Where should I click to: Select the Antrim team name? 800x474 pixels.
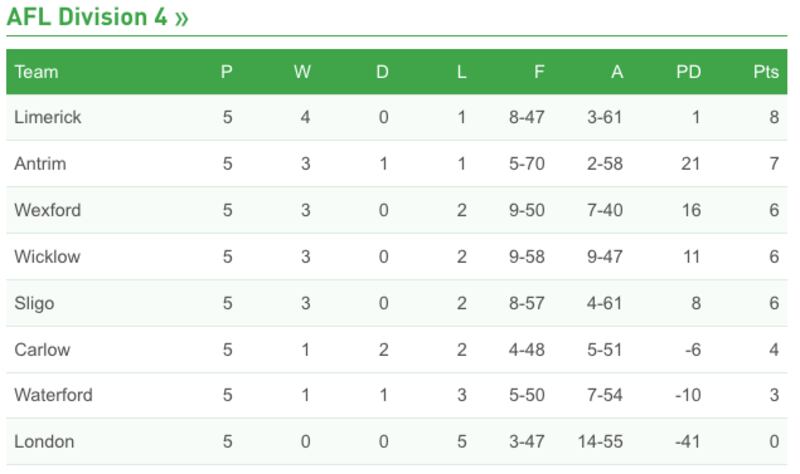(40, 163)
